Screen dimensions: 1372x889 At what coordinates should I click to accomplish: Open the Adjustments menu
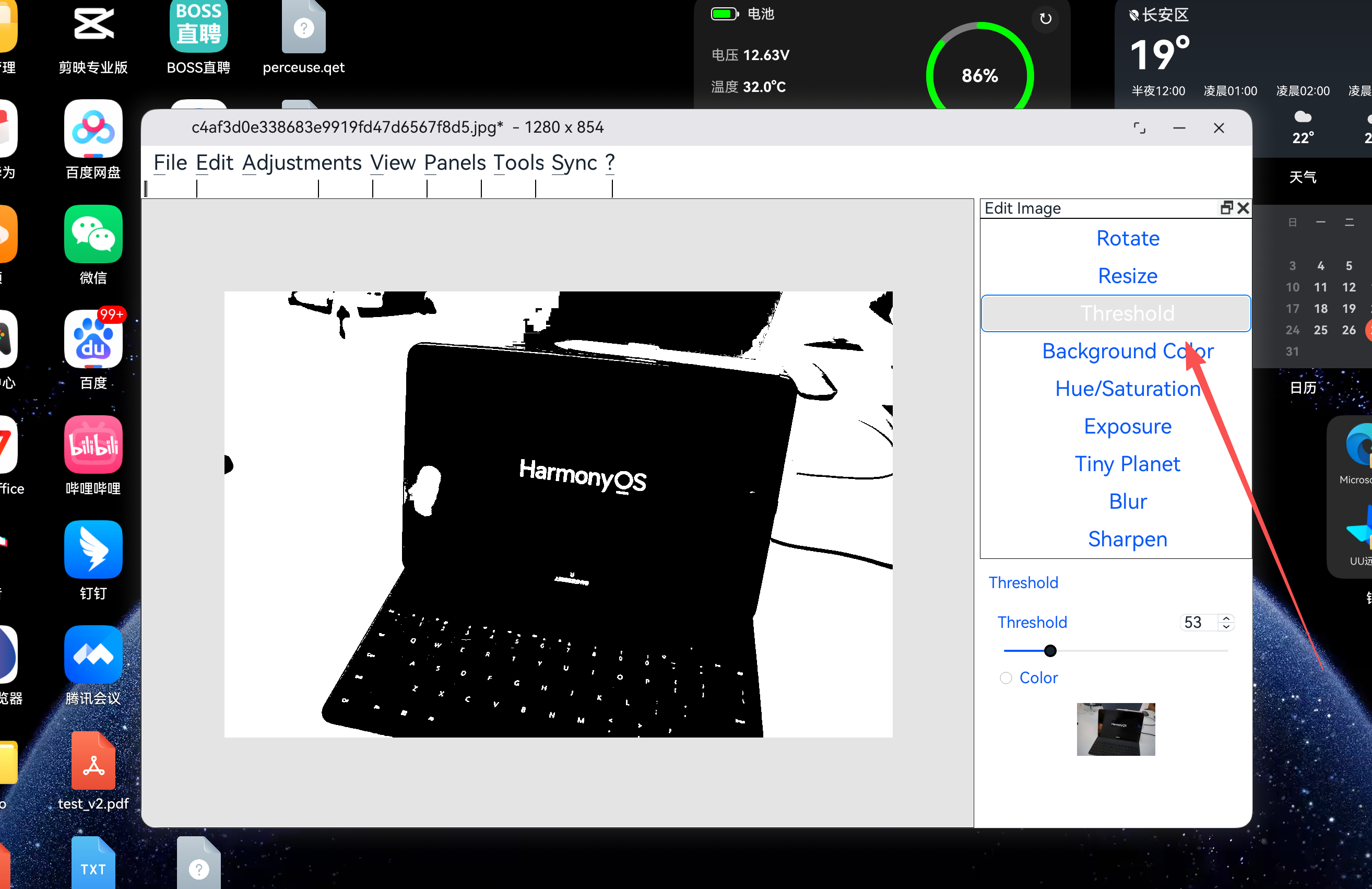[x=302, y=162]
